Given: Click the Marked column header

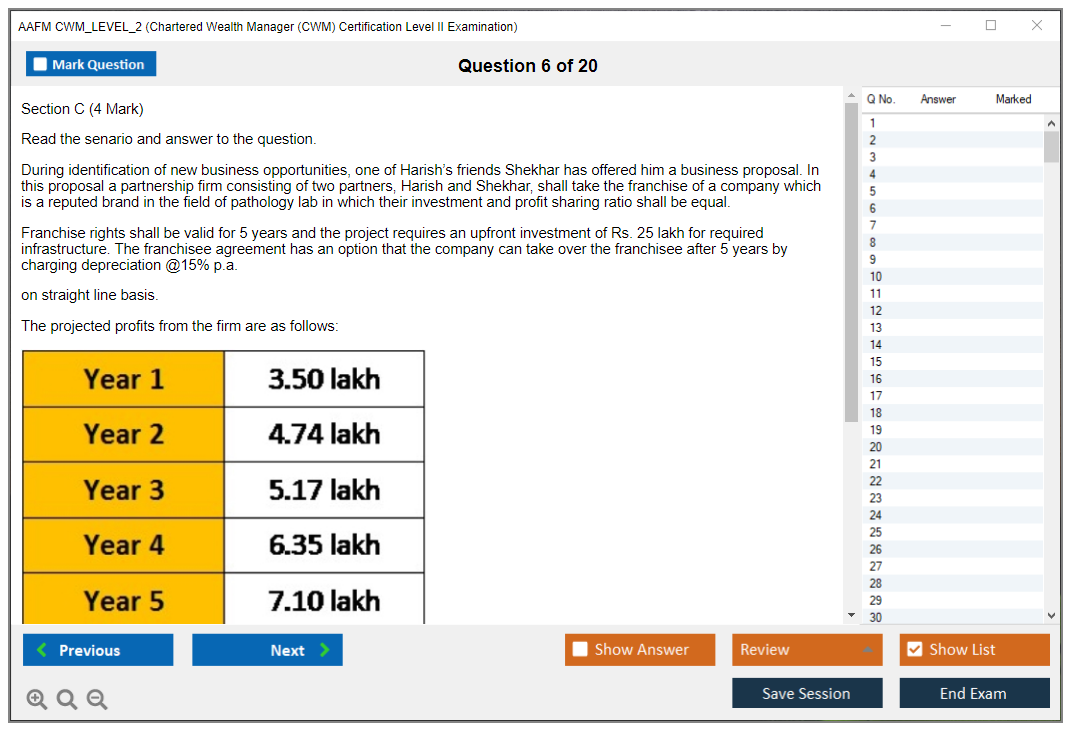Looking at the screenshot, I should click(1013, 99).
